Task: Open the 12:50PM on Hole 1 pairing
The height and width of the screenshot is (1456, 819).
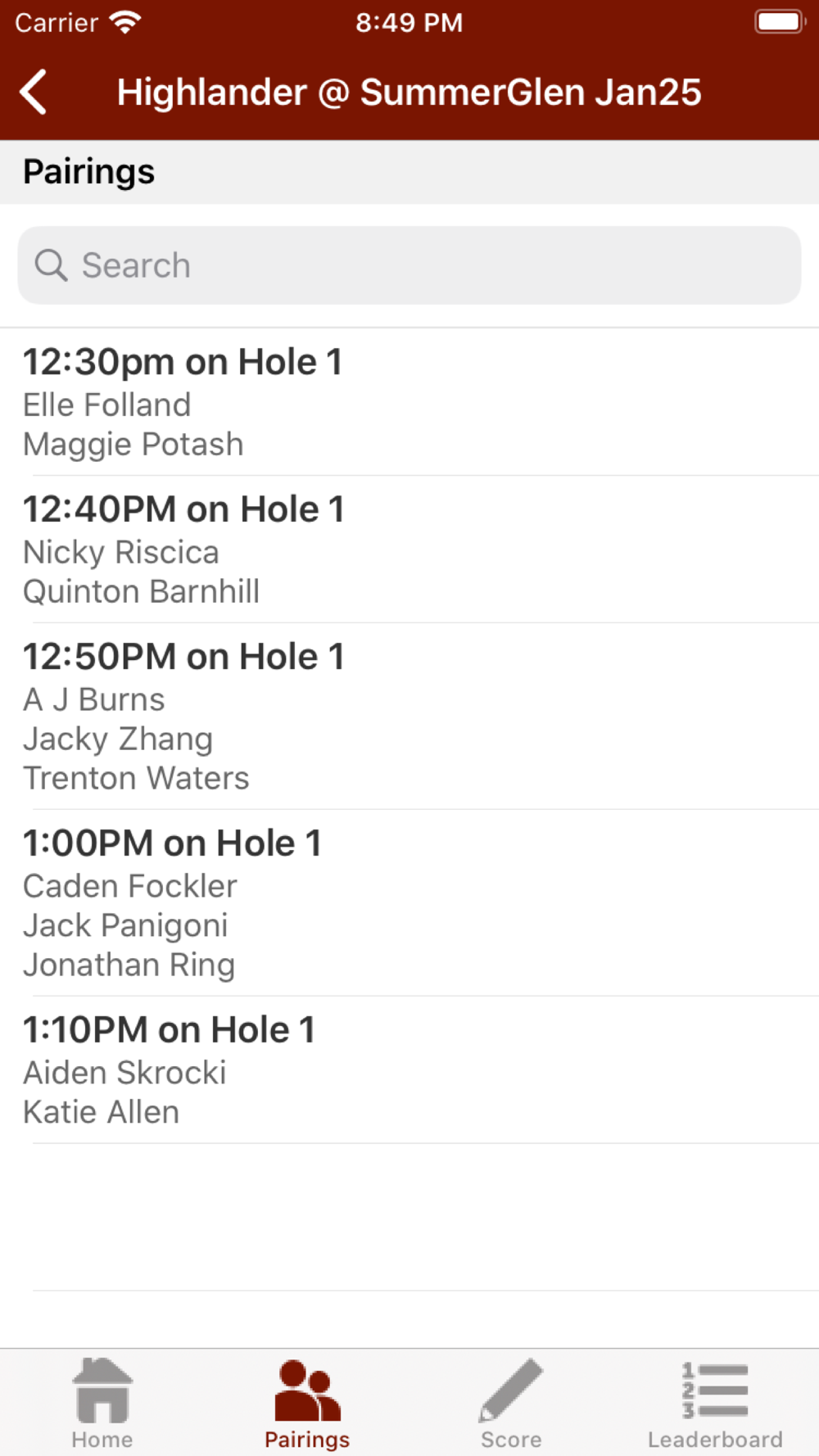Action: [409, 717]
